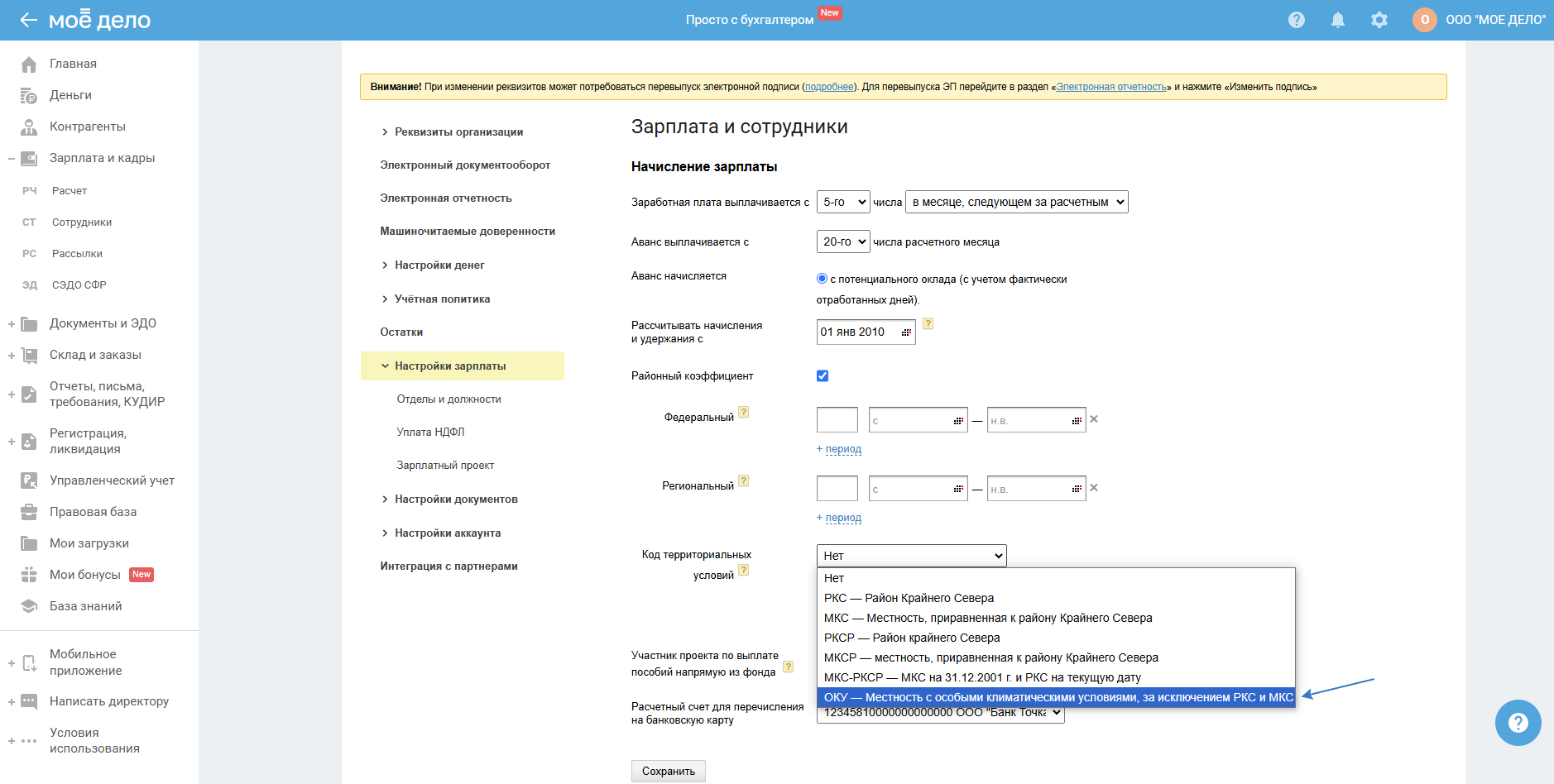The height and width of the screenshot is (784, 1554).
Task: Click the back arrow in the header
Action: [x=28, y=20]
